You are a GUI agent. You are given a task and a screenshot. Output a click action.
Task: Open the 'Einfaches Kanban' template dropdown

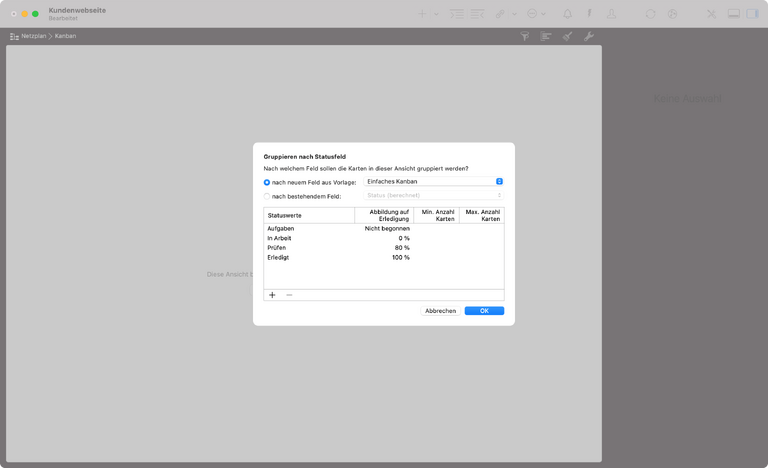433,181
